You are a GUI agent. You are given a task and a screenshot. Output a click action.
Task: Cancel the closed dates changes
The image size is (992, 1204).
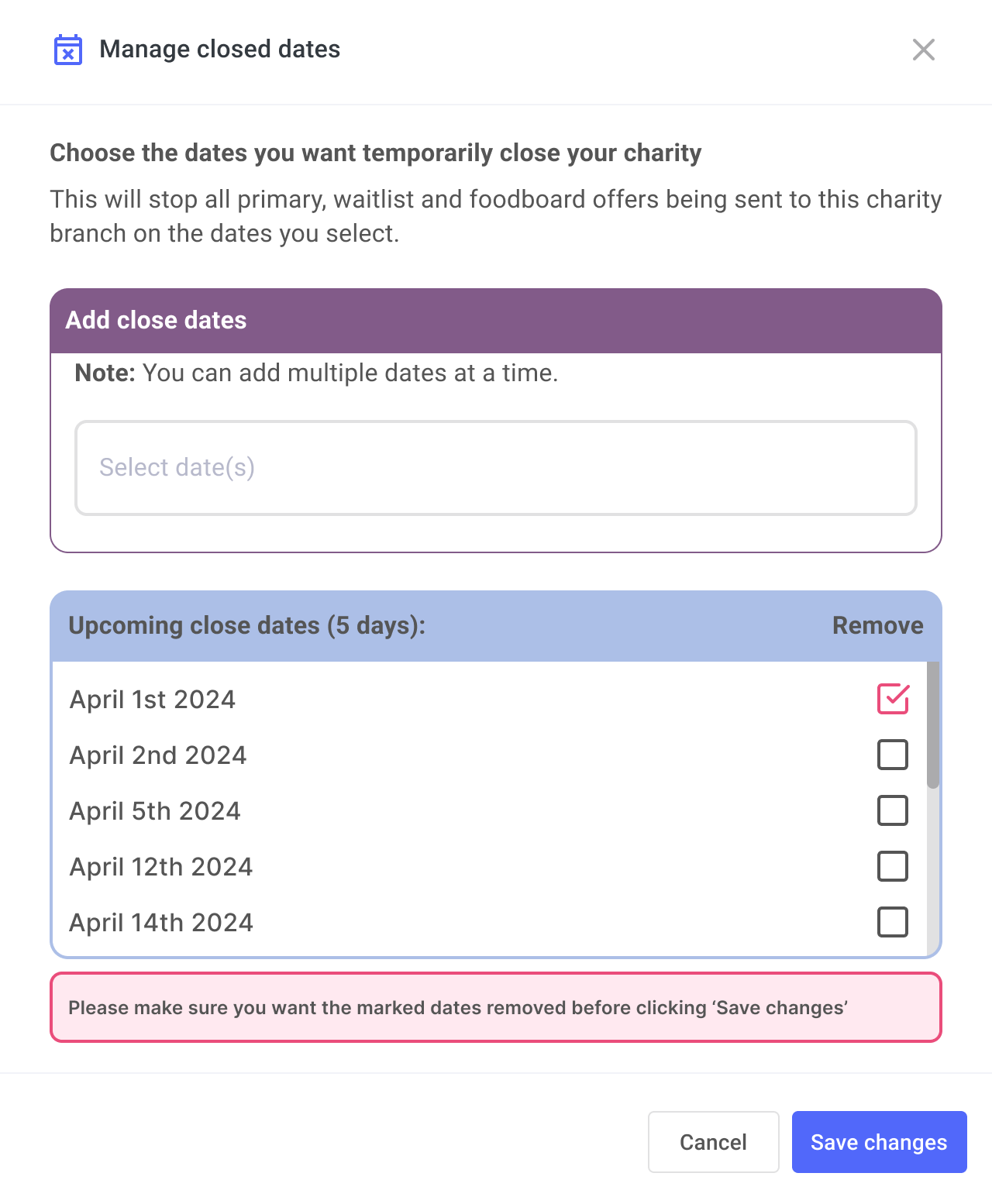713,1142
